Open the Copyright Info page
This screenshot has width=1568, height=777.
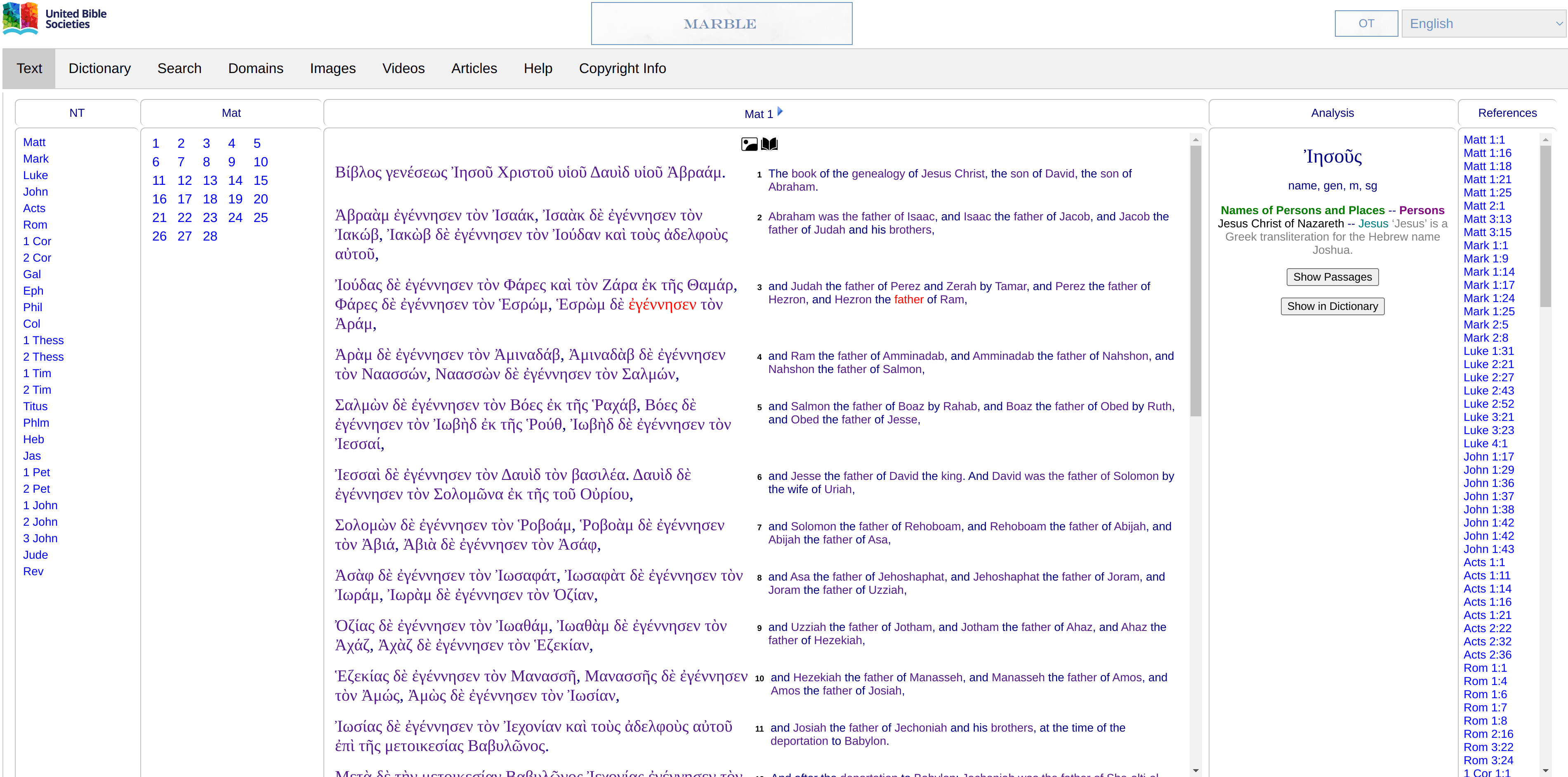point(622,68)
